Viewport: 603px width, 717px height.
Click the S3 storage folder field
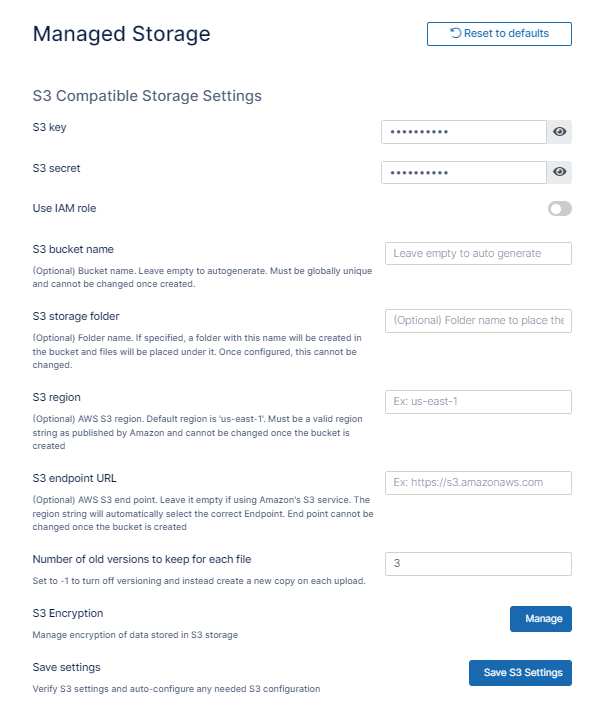478,320
